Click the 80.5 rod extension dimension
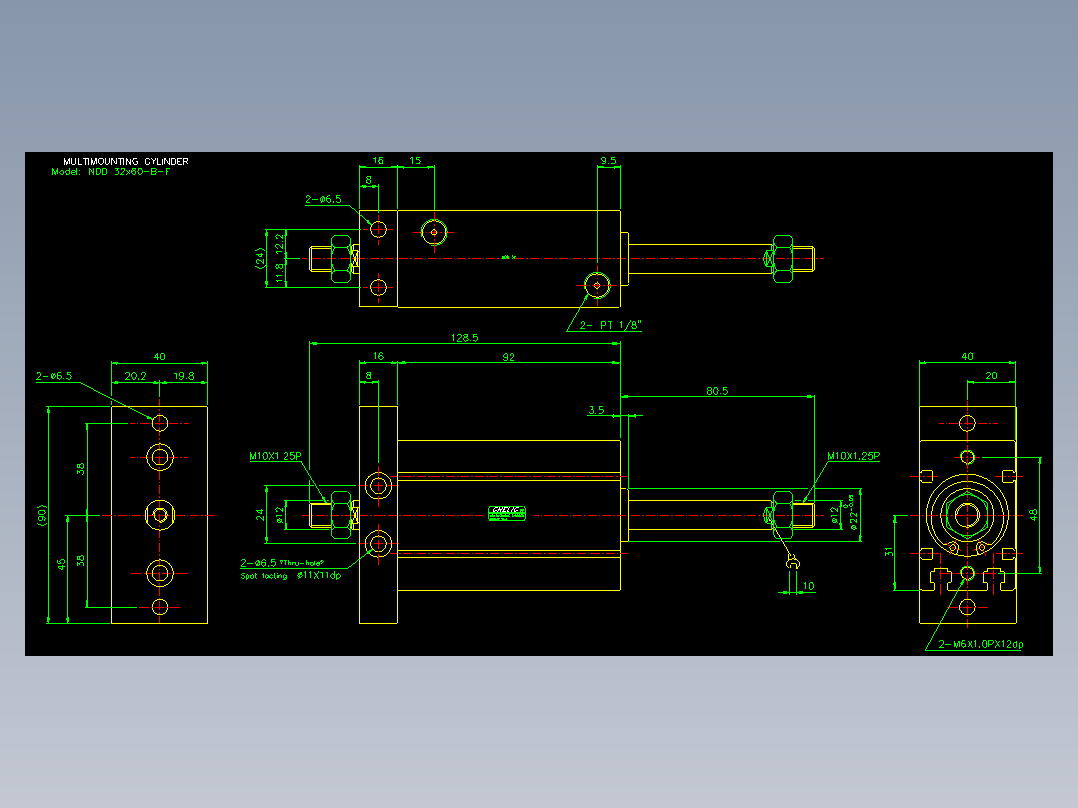The width and height of the screenshot is (1078, 808). (x=717, y=391)
